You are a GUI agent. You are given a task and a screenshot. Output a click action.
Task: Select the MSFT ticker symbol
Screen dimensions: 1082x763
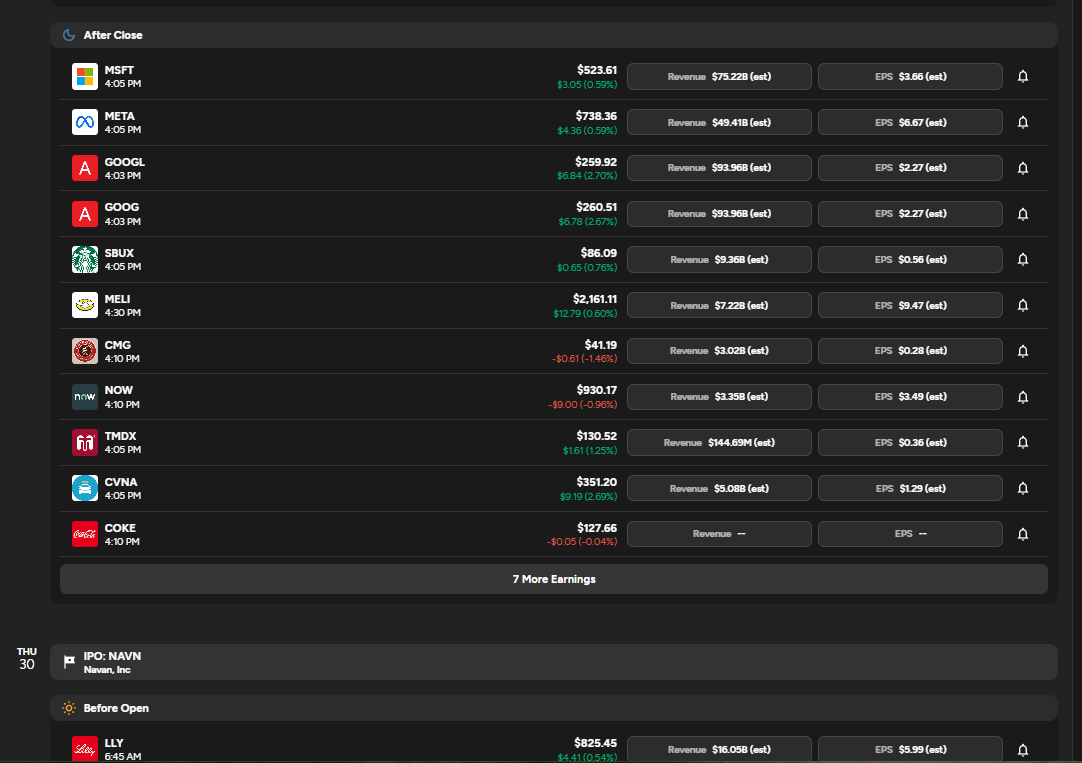(119, 70)
